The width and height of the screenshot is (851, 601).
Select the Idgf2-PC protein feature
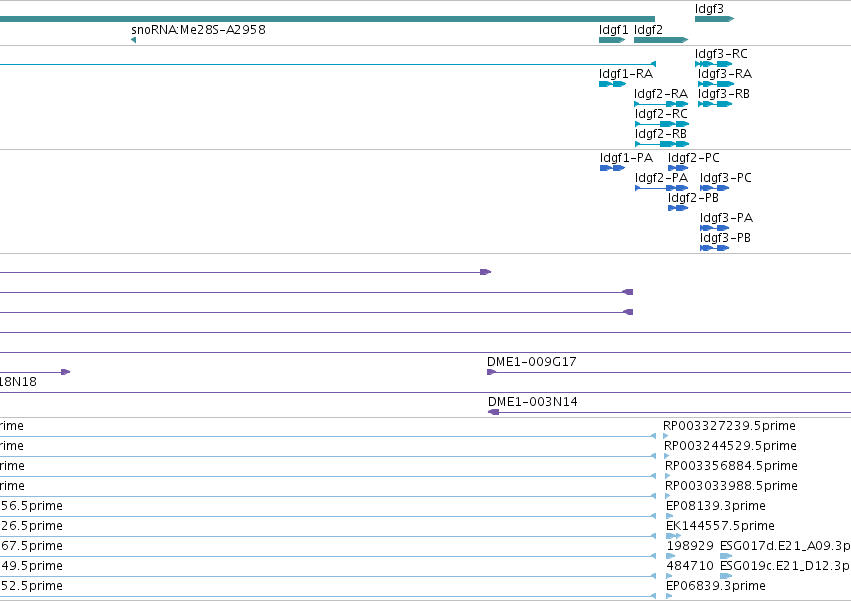point(678,168)
